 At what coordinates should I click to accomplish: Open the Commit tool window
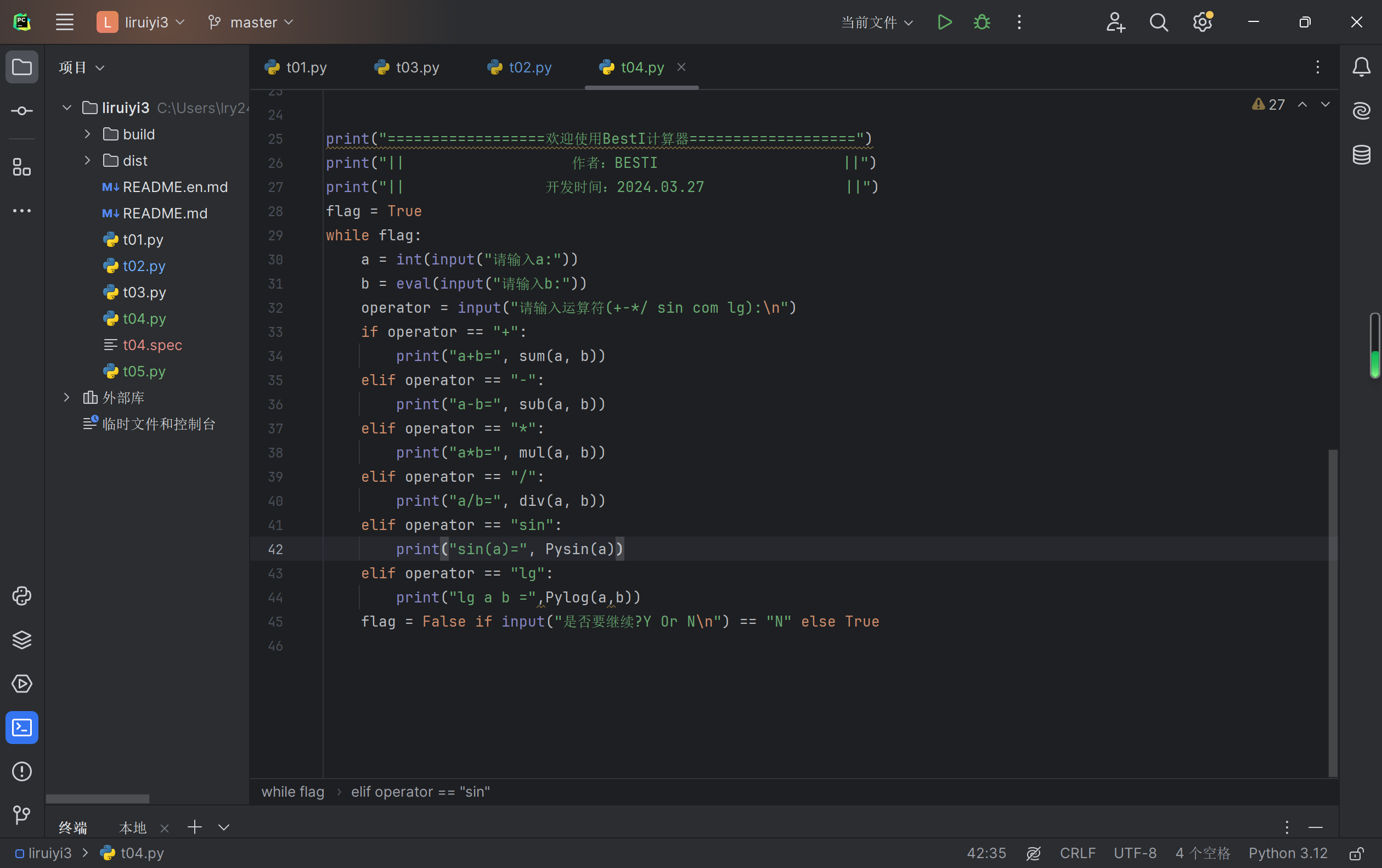click(x=22, y=111)
